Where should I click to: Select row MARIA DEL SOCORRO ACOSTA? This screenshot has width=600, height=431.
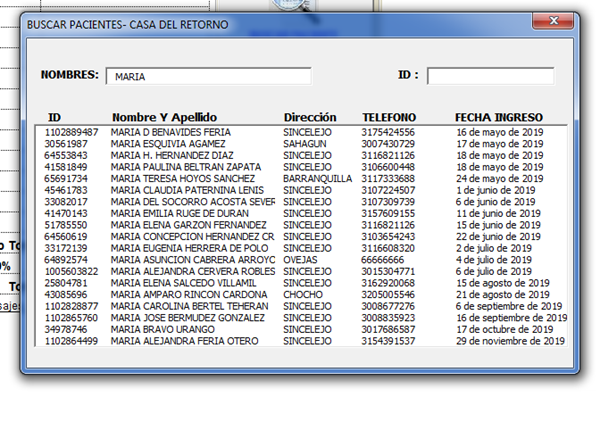point(301,202)
